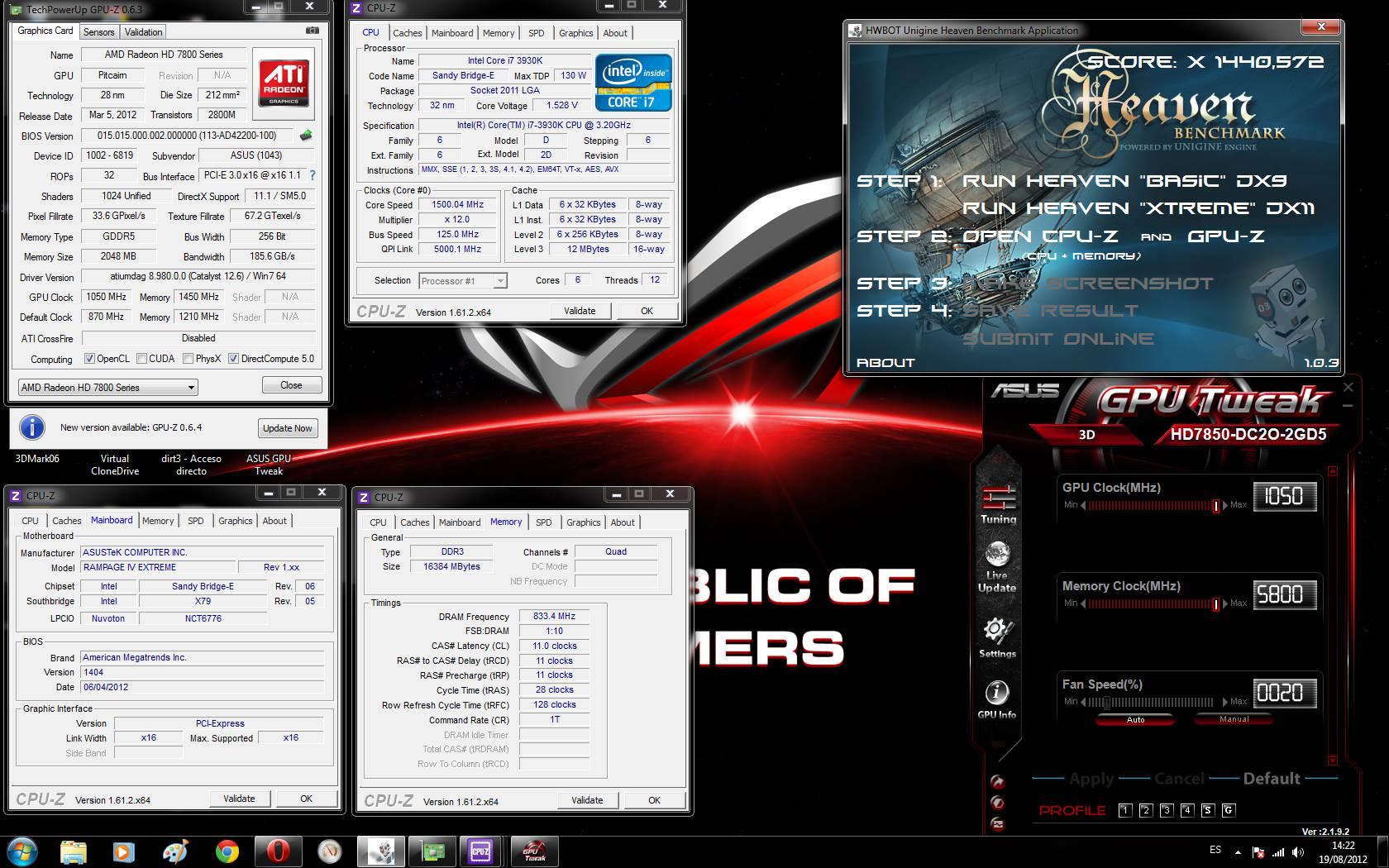The image size is (1389, 868).
Task: Launch Opera browser from taskbar
Action: [278, 851]
